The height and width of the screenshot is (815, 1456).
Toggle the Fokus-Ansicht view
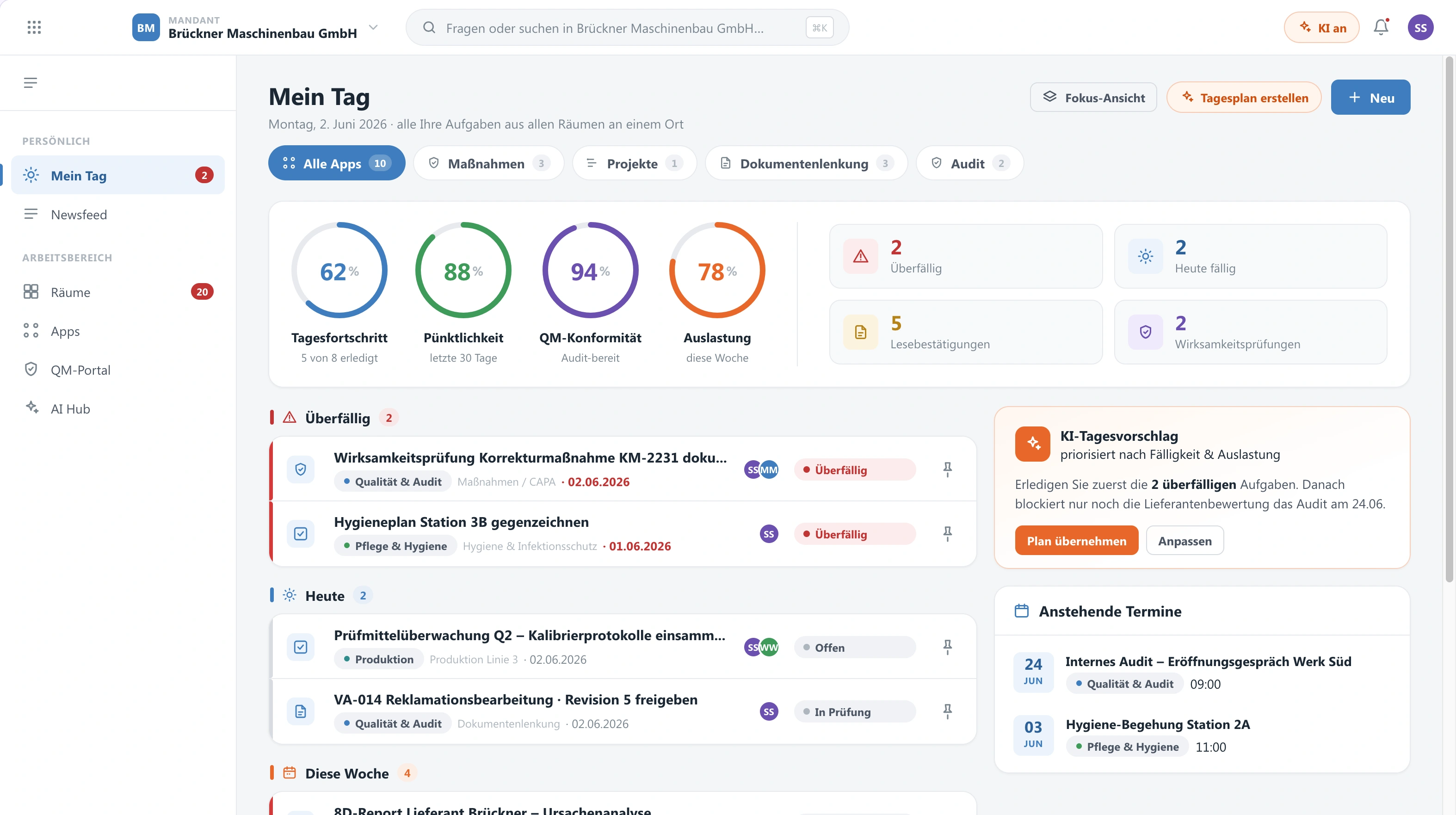(1093, 97)
